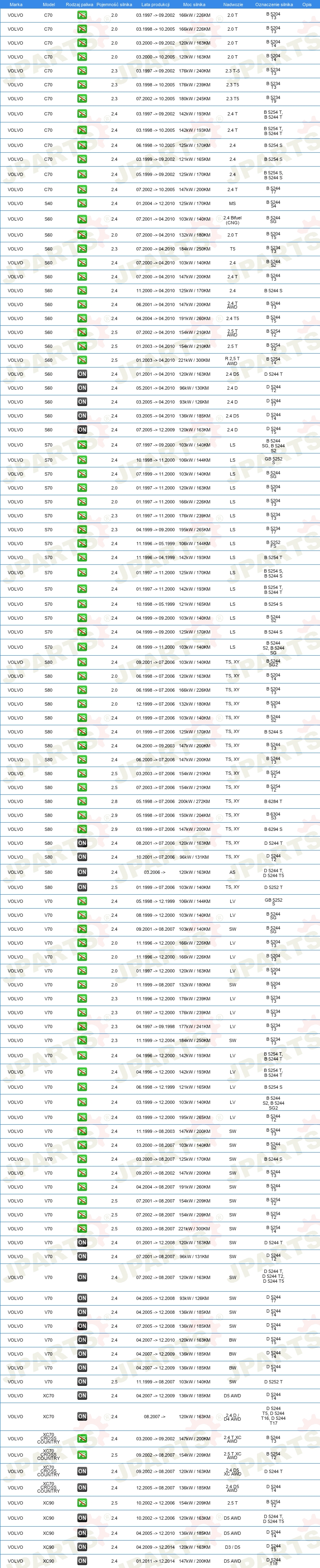Click diesel ON icon of V70 BW 120kW row
320x1568 pixels.
click(x=82, y=1340)
